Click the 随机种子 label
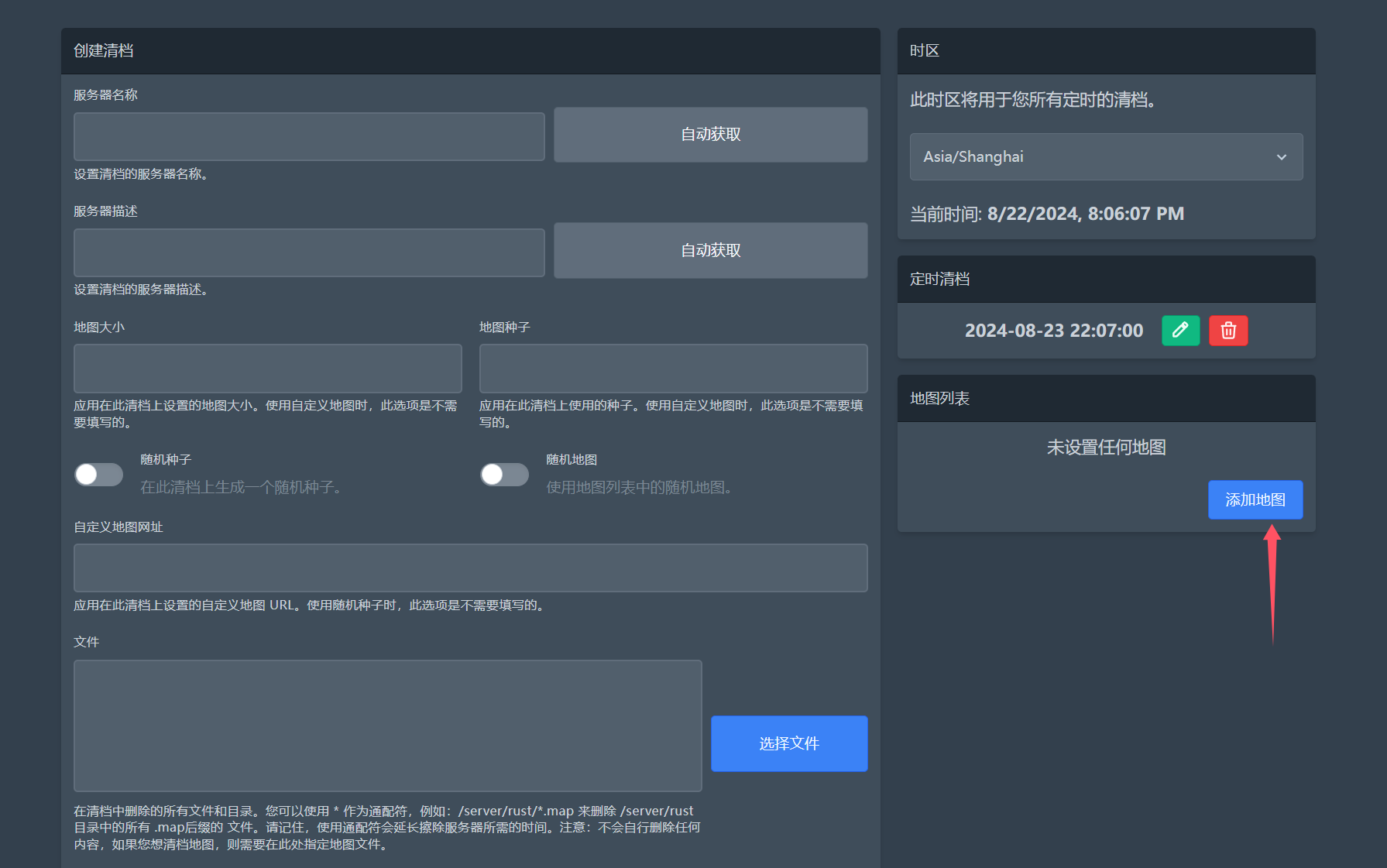Screen dimensions: 1387x868 pos(166,459)
